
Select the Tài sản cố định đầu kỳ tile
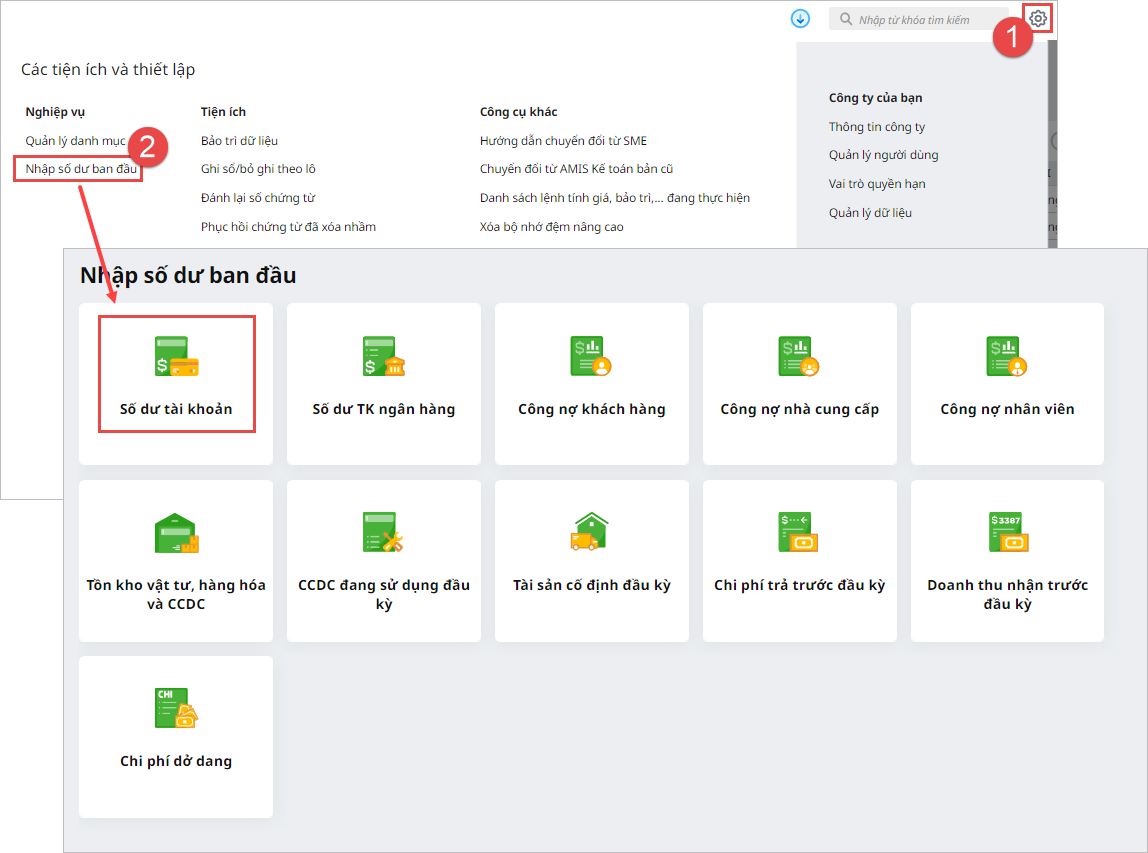(x=592, y=561)
